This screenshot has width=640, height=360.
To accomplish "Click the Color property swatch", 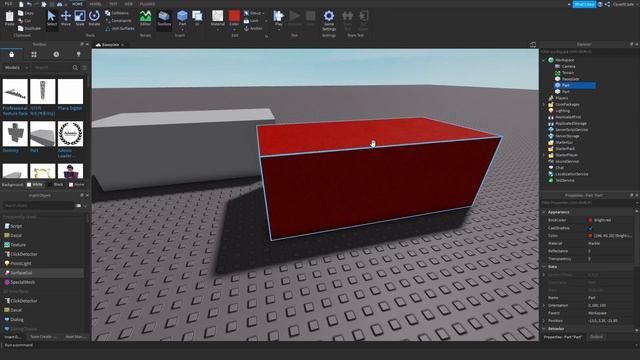I will [590, 236].
